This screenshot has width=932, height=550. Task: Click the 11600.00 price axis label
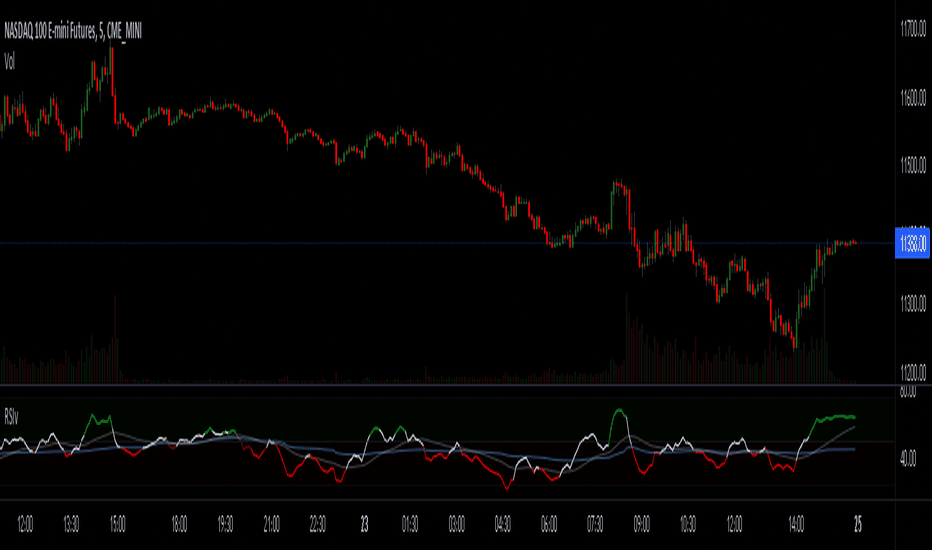[913, 98]
